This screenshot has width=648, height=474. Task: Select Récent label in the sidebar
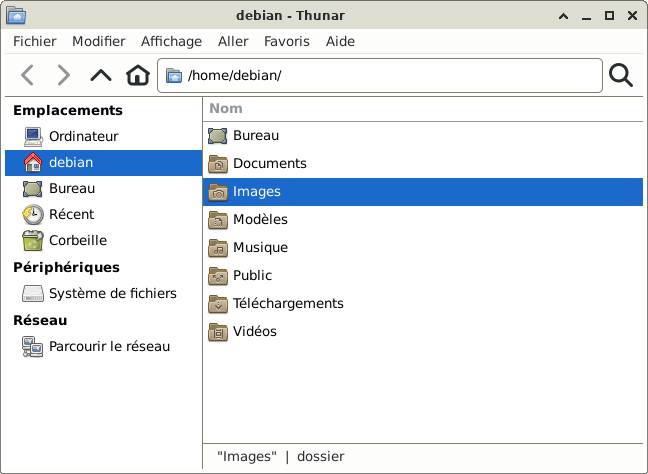point(71,214)
